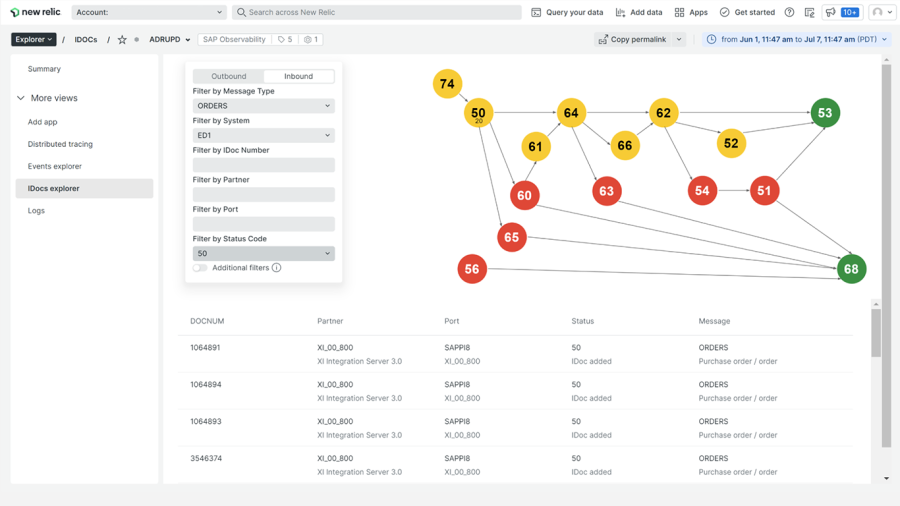Viewport: 900px width, 506px height.
Task: Open the Status Code 50 dropdown
Action: pos(263,254)
